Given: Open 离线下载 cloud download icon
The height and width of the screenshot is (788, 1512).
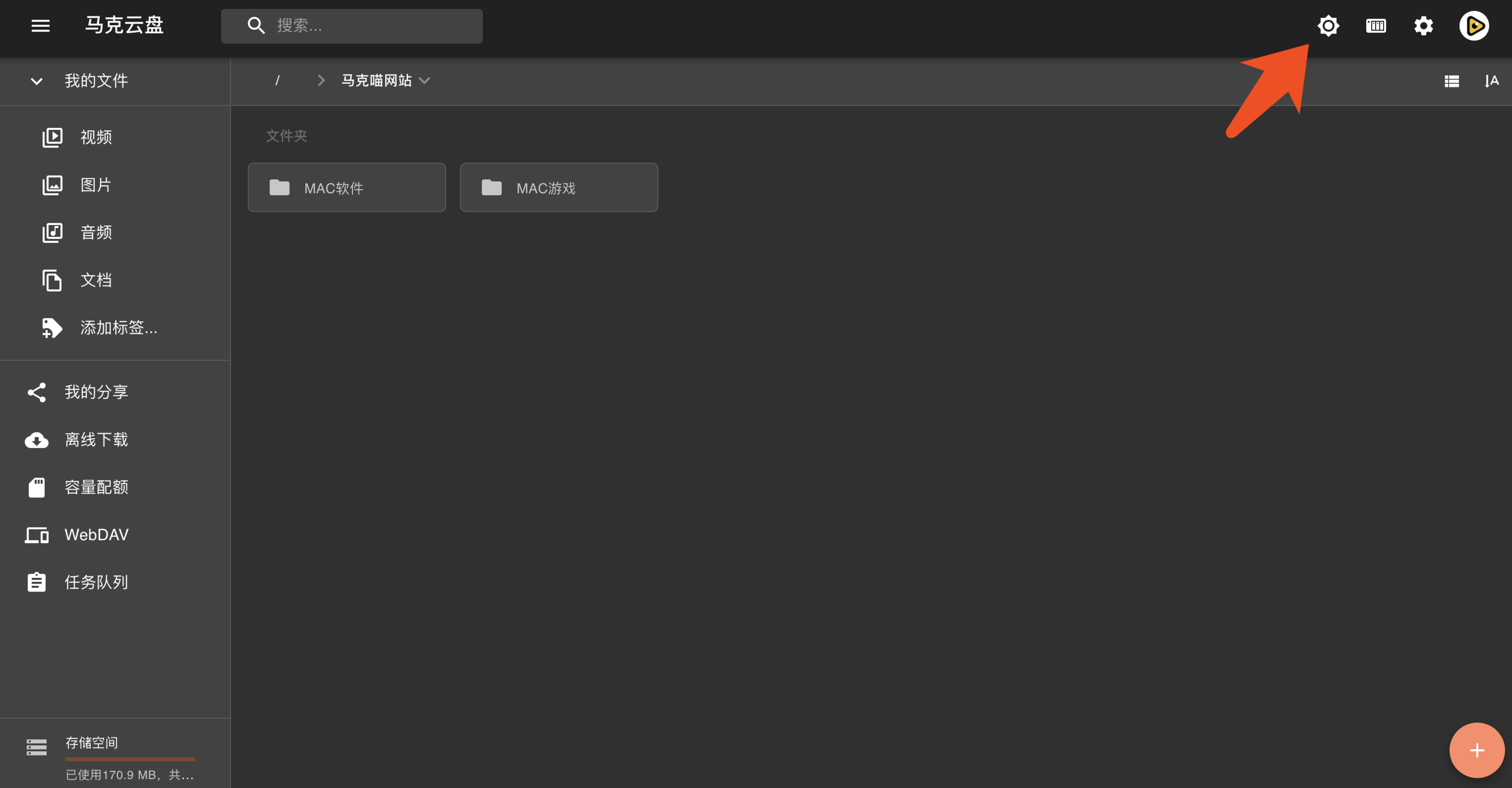Looking at the screenshot, I should pyautogui.click(x=36, y=440).
